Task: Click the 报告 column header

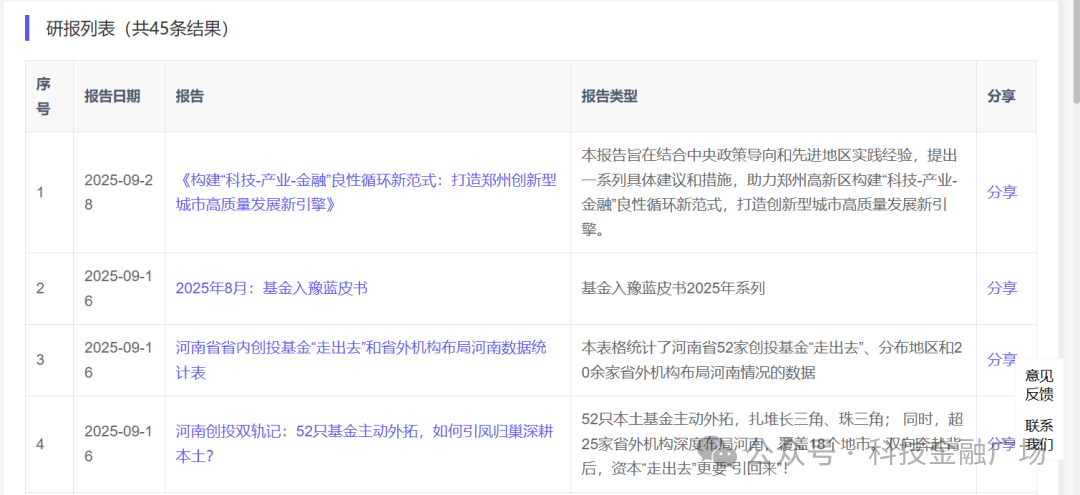Action: pos(190,96)
